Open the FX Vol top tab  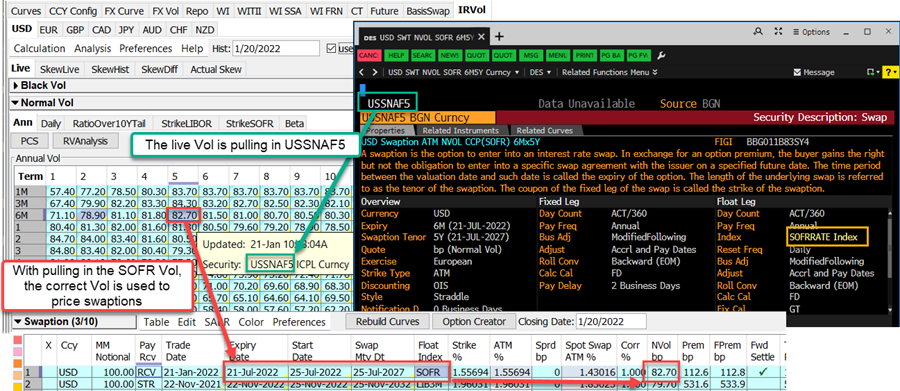(165, 11)
